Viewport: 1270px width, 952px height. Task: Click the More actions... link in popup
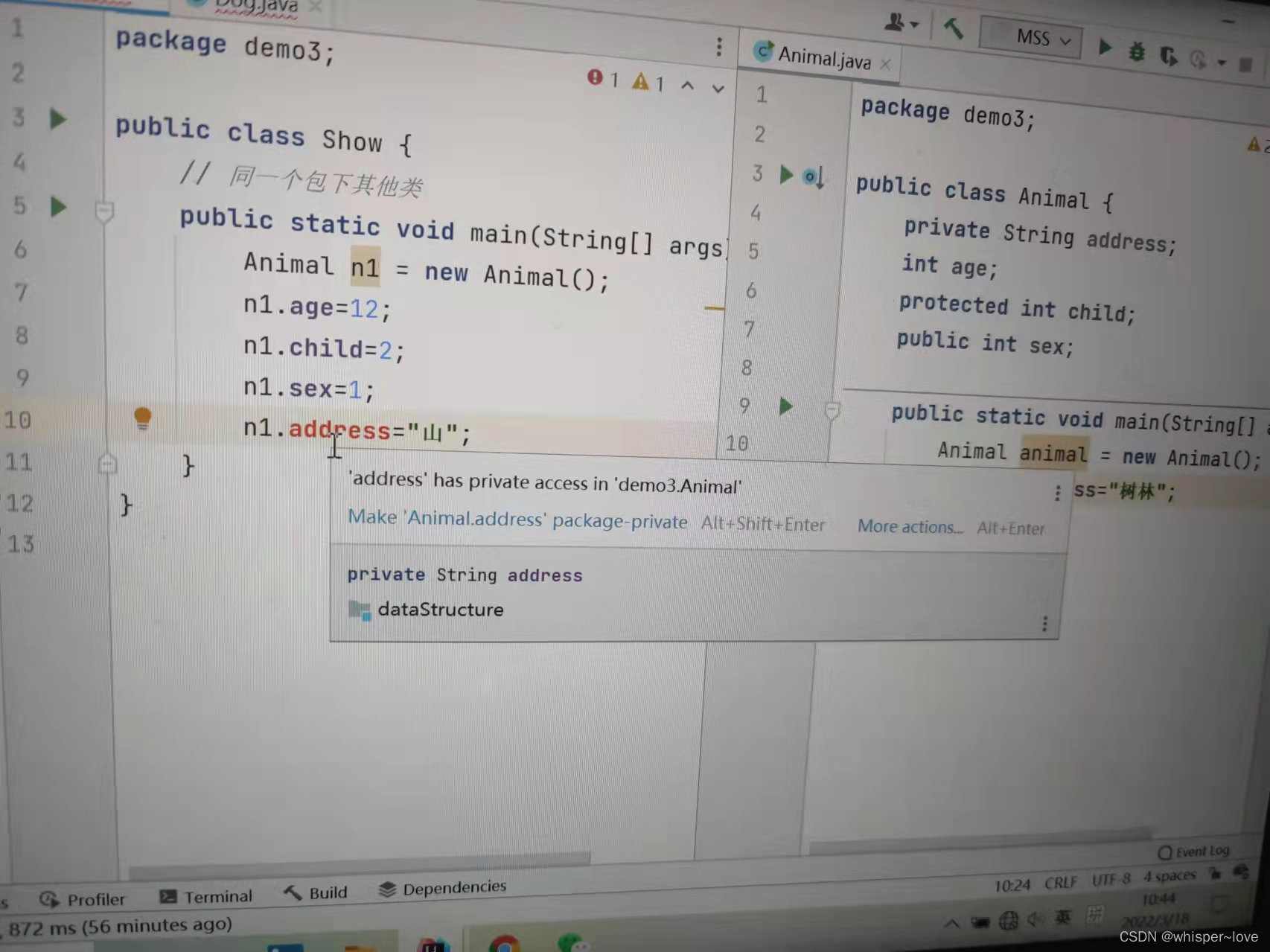910,526
